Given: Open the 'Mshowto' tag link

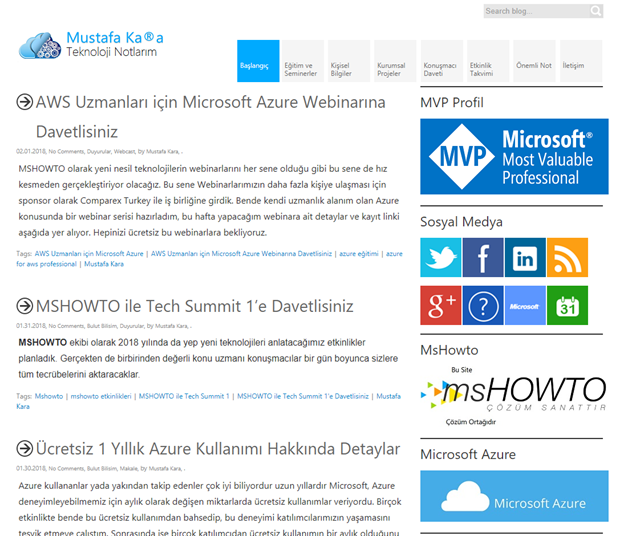Looking at the screenshot, I should click(x=49, y=396).
